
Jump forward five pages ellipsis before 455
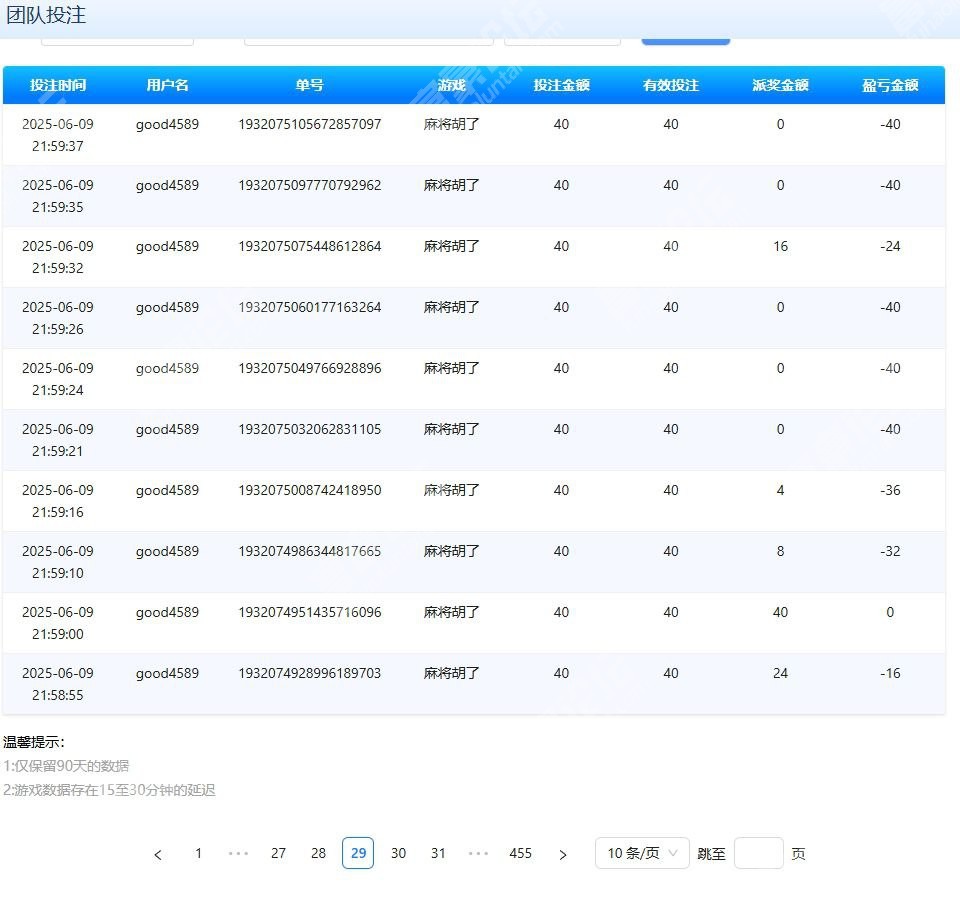point(478,853)
